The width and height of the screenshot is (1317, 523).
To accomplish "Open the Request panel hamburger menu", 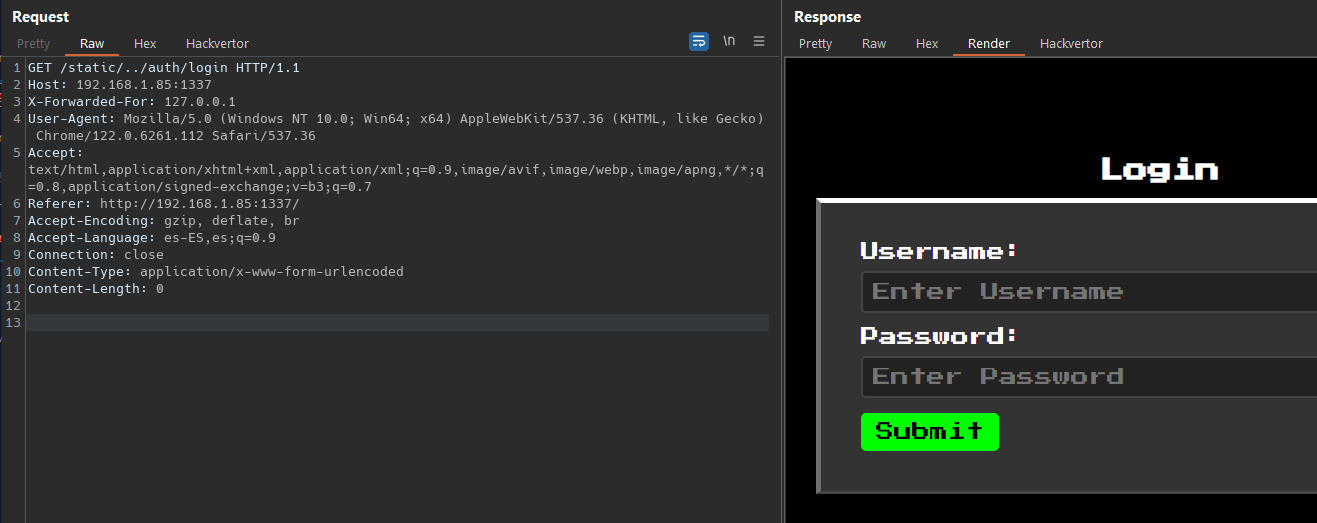I will click(759, 41).
